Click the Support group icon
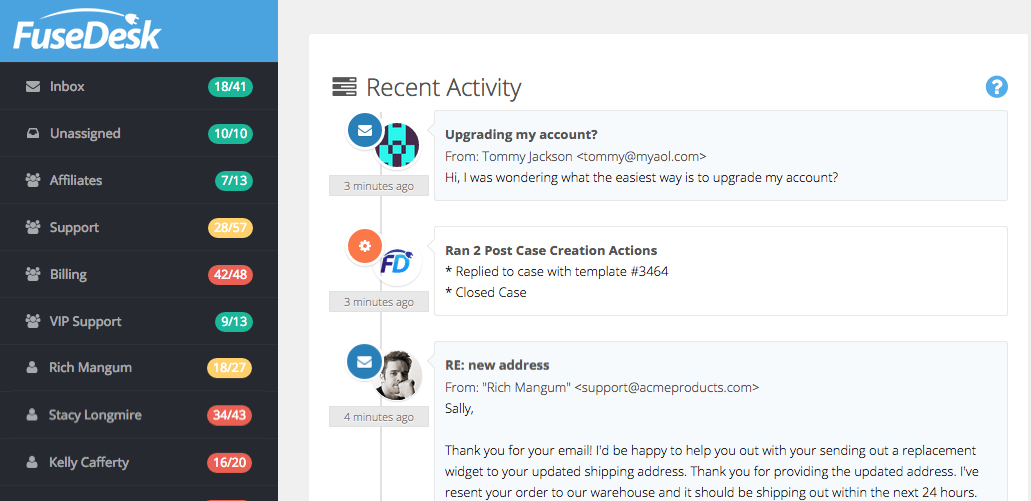 33,227
